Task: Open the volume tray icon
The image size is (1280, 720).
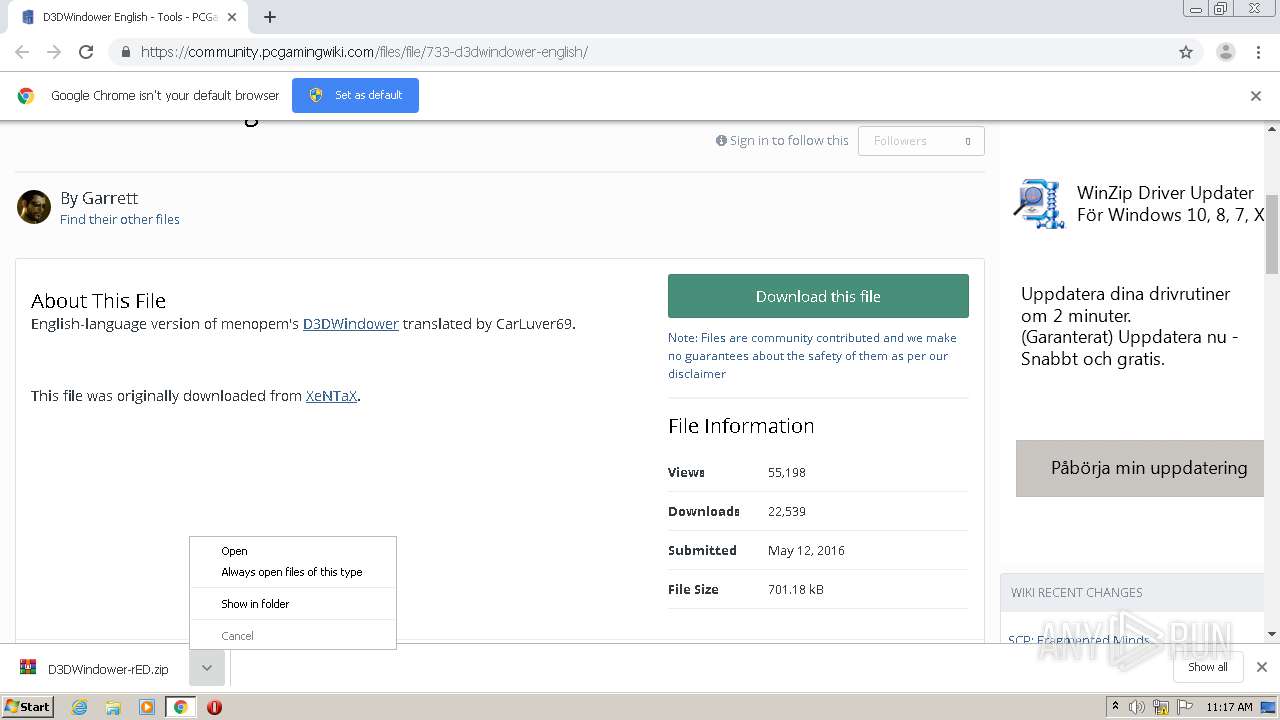Action: pyautogui.click(x=1137, y=707)
